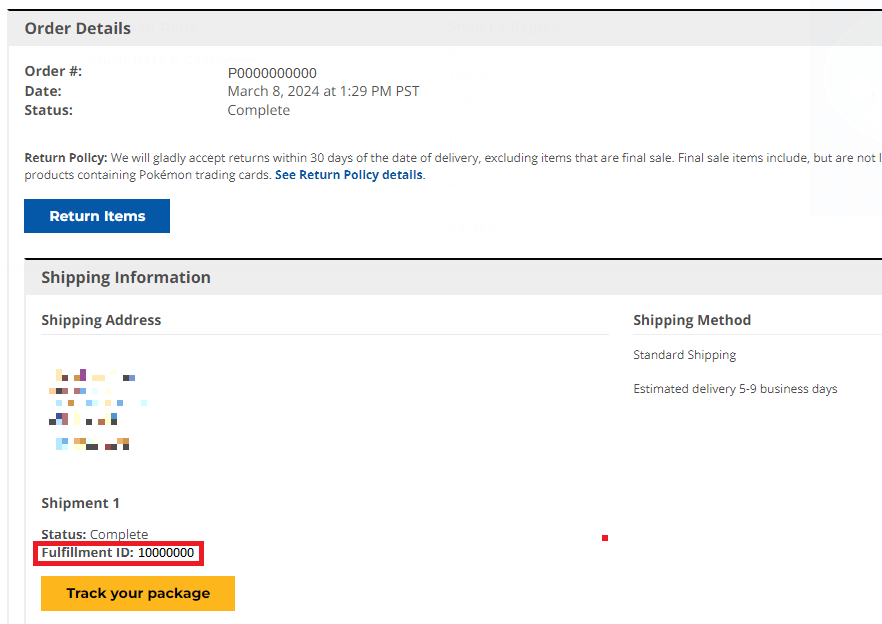Viewport: 882px width, 624px height.
Task: Click the small red square marker
Action: (x=605, y=538)
